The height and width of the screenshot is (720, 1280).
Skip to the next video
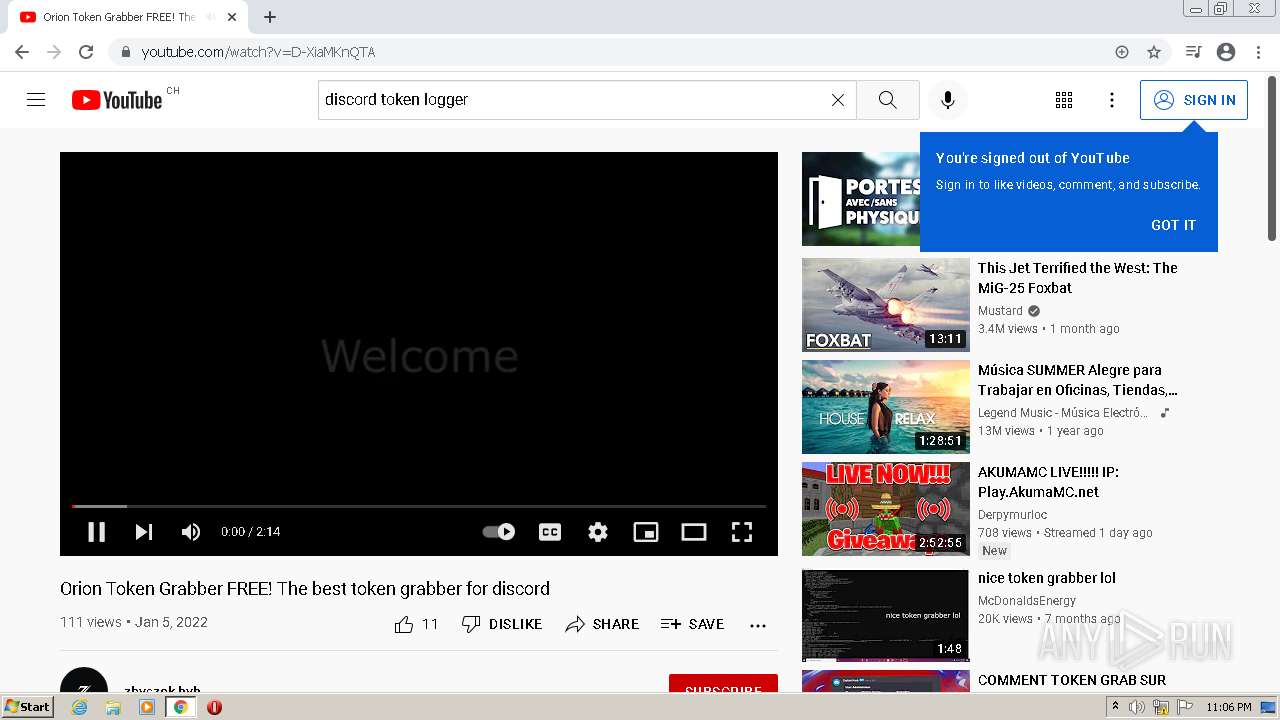(144, 532)
